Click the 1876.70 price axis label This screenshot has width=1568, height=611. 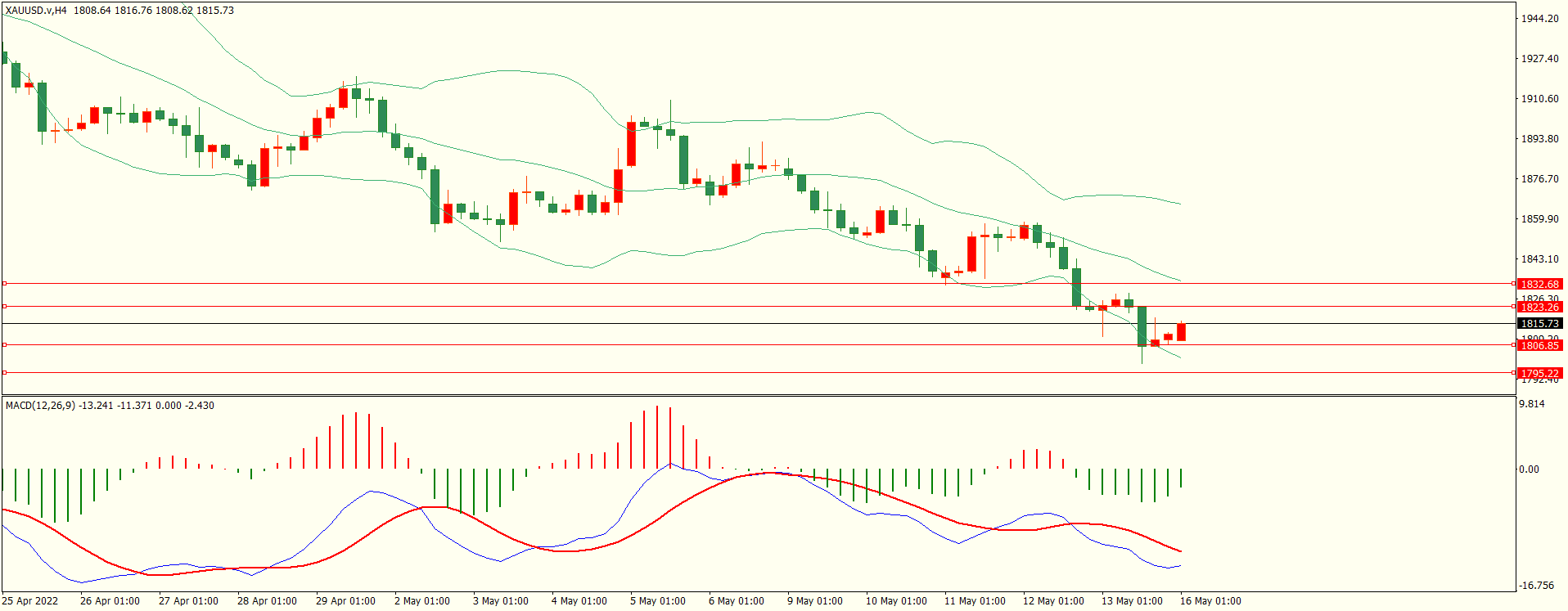click(x=1539, y=179)
